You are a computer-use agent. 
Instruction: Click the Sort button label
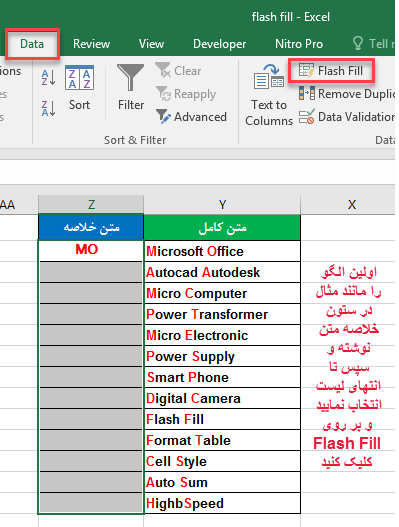(x=79, y=105)
